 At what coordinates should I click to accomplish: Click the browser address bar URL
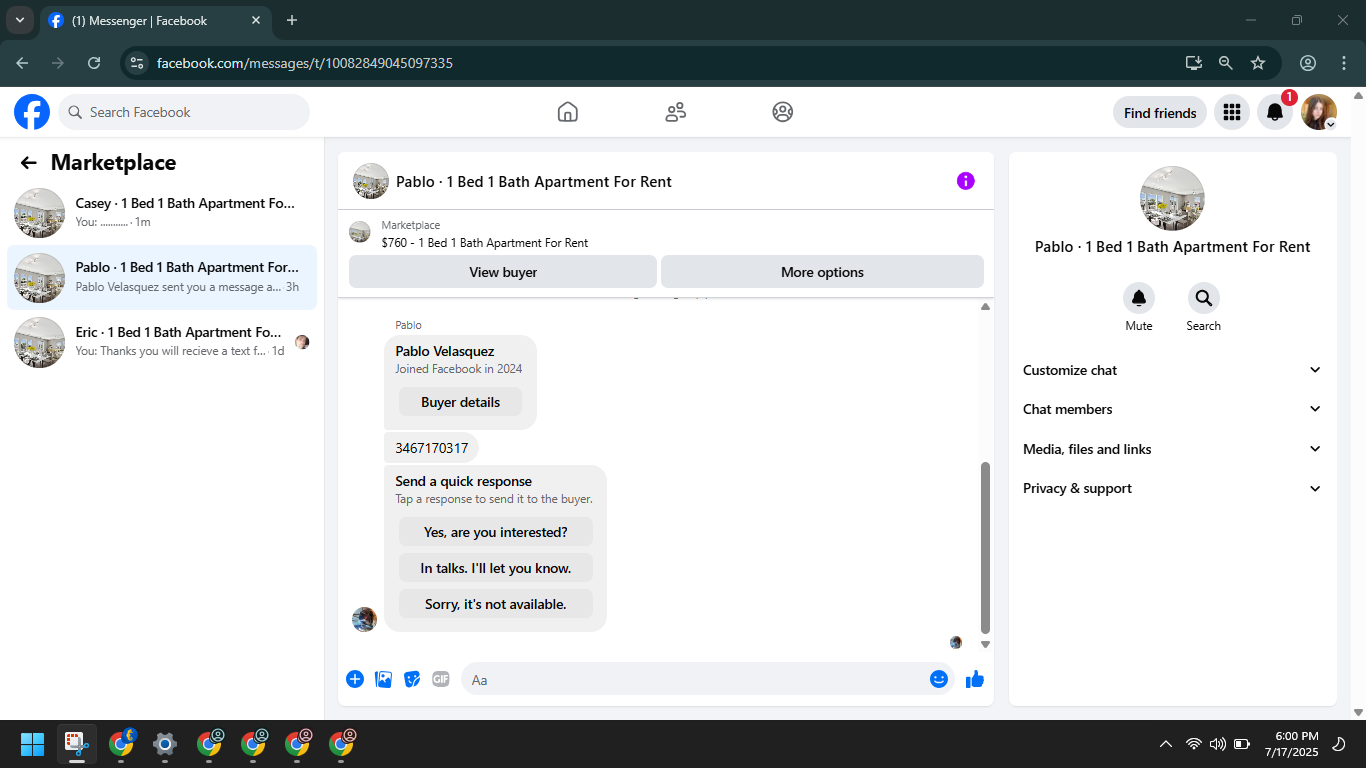pyautogui.click(x=305, y=63)
